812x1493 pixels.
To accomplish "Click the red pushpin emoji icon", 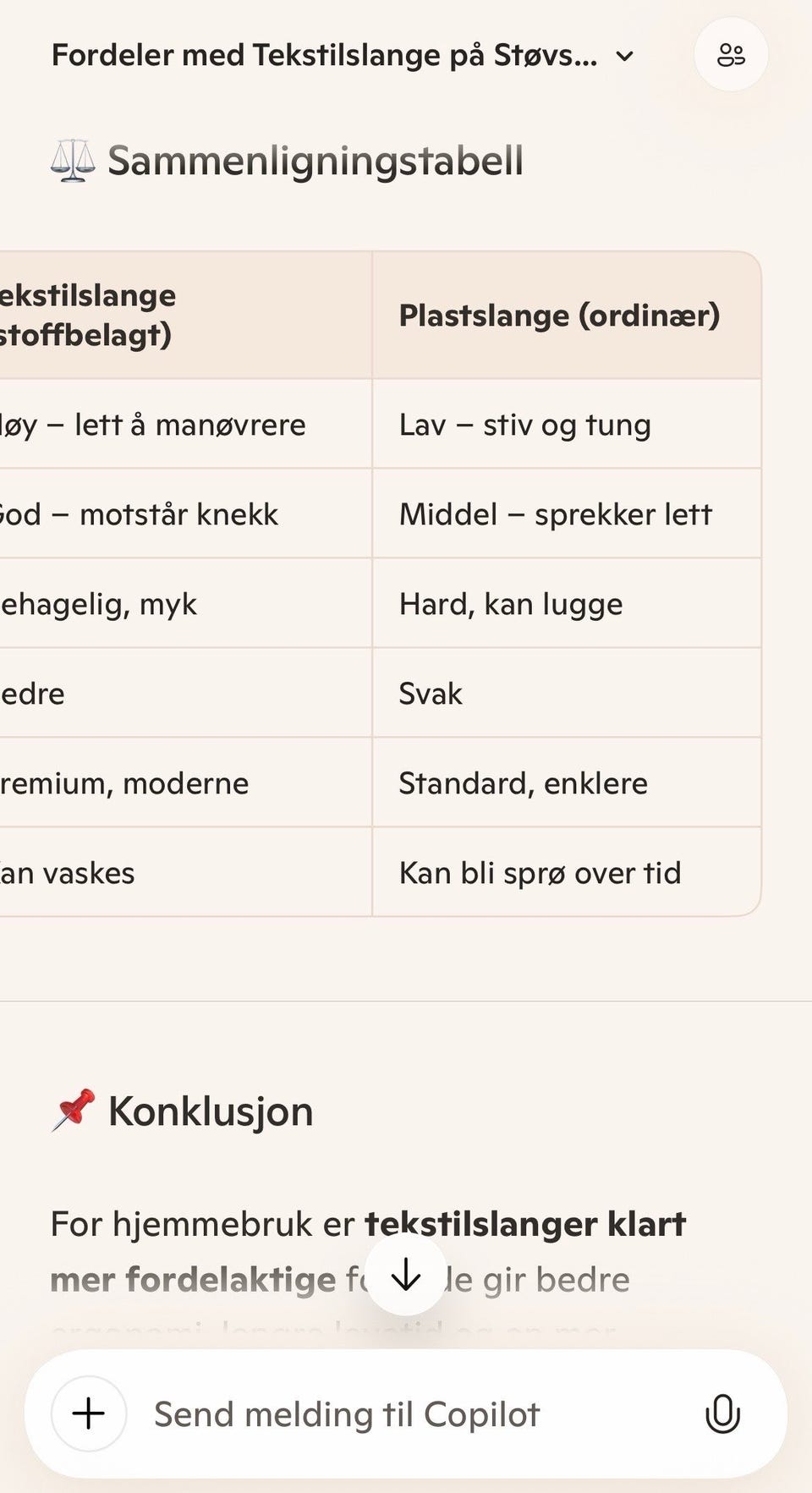I will (73, 1110).
